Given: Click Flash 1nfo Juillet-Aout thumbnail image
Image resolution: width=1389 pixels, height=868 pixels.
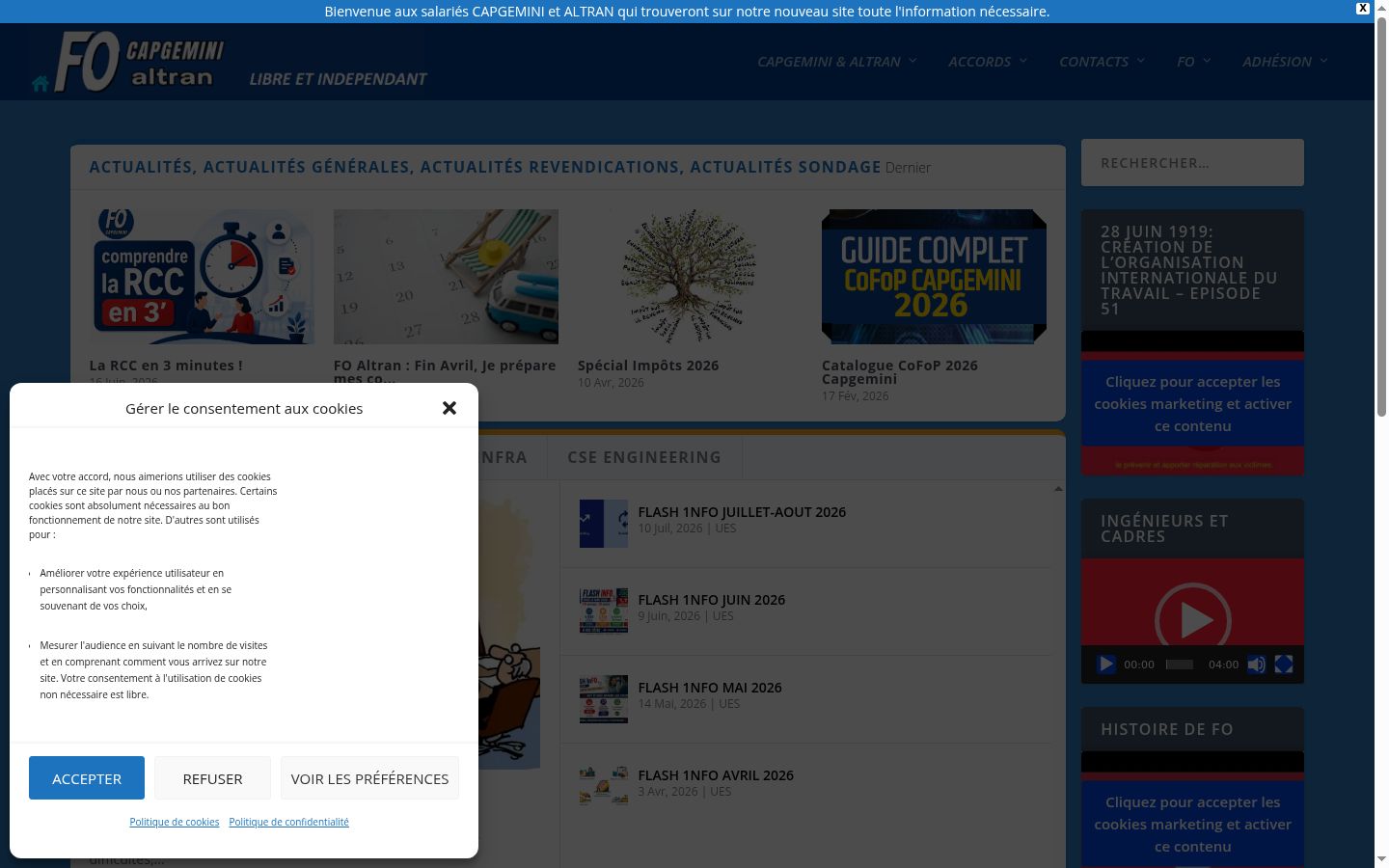Looking at the screenshot, I should point(604,524).
